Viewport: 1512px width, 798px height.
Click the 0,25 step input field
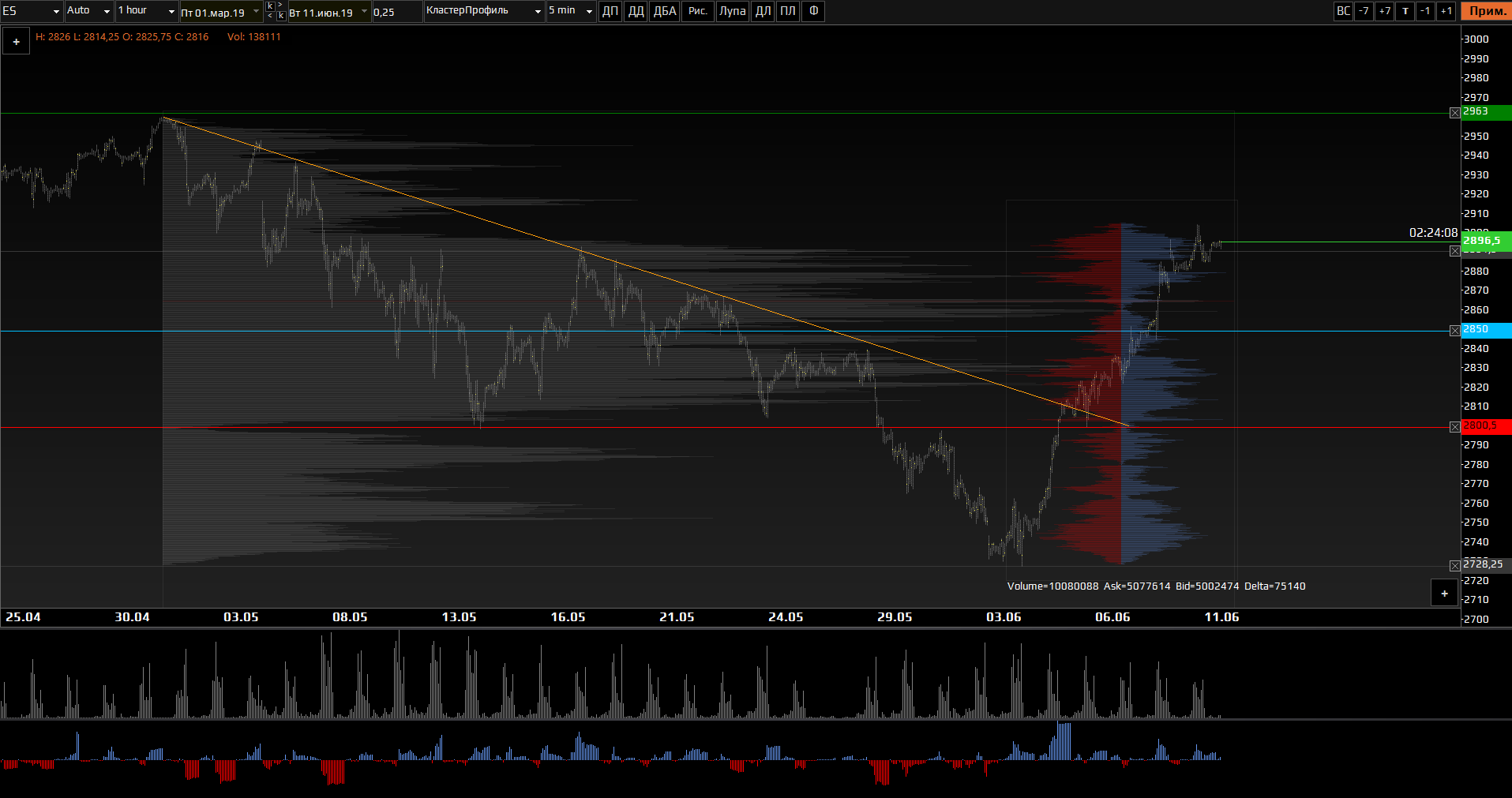[x=396, y=13]
